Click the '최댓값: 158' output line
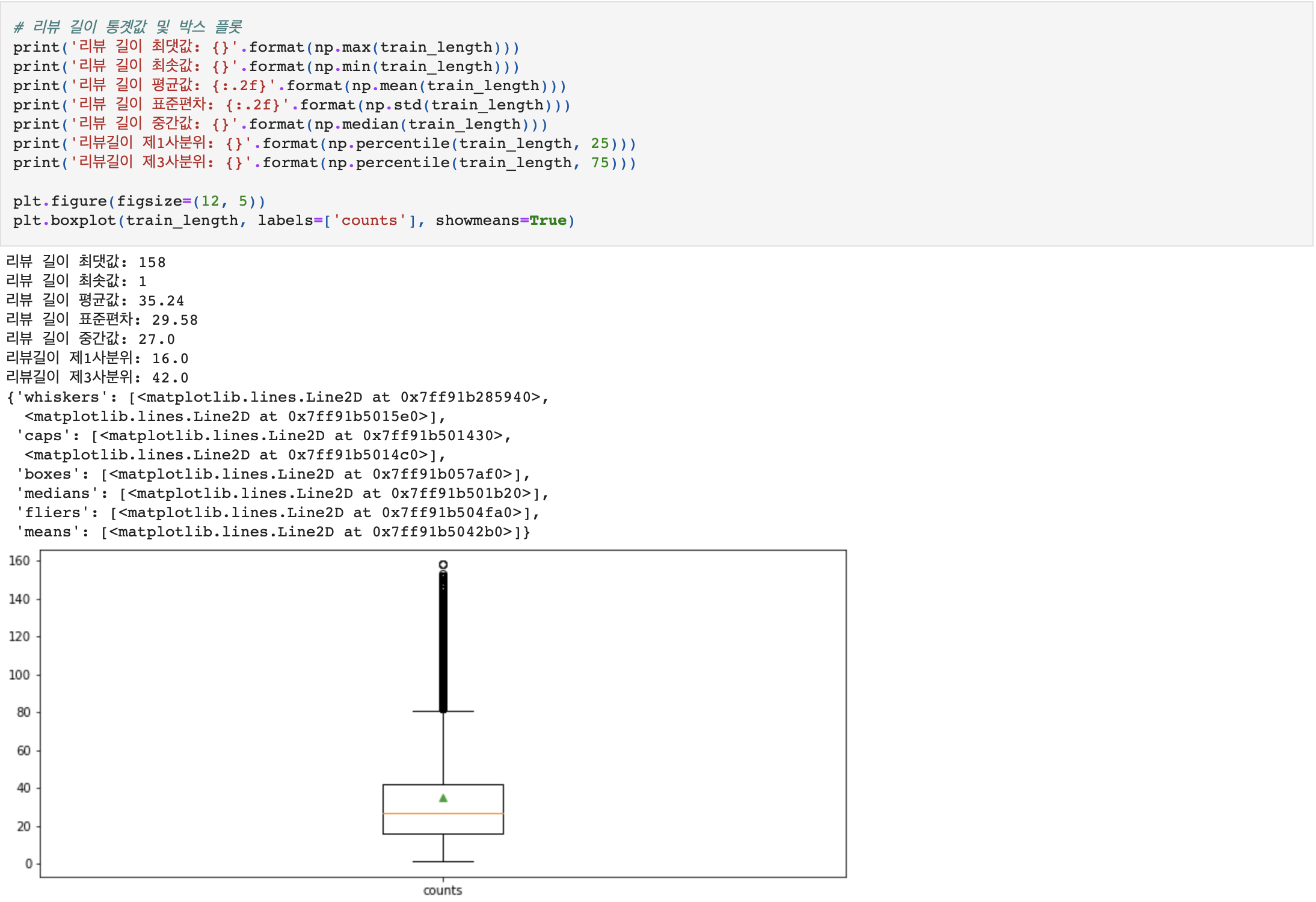The image size is (1316, 902). (85, 262)
